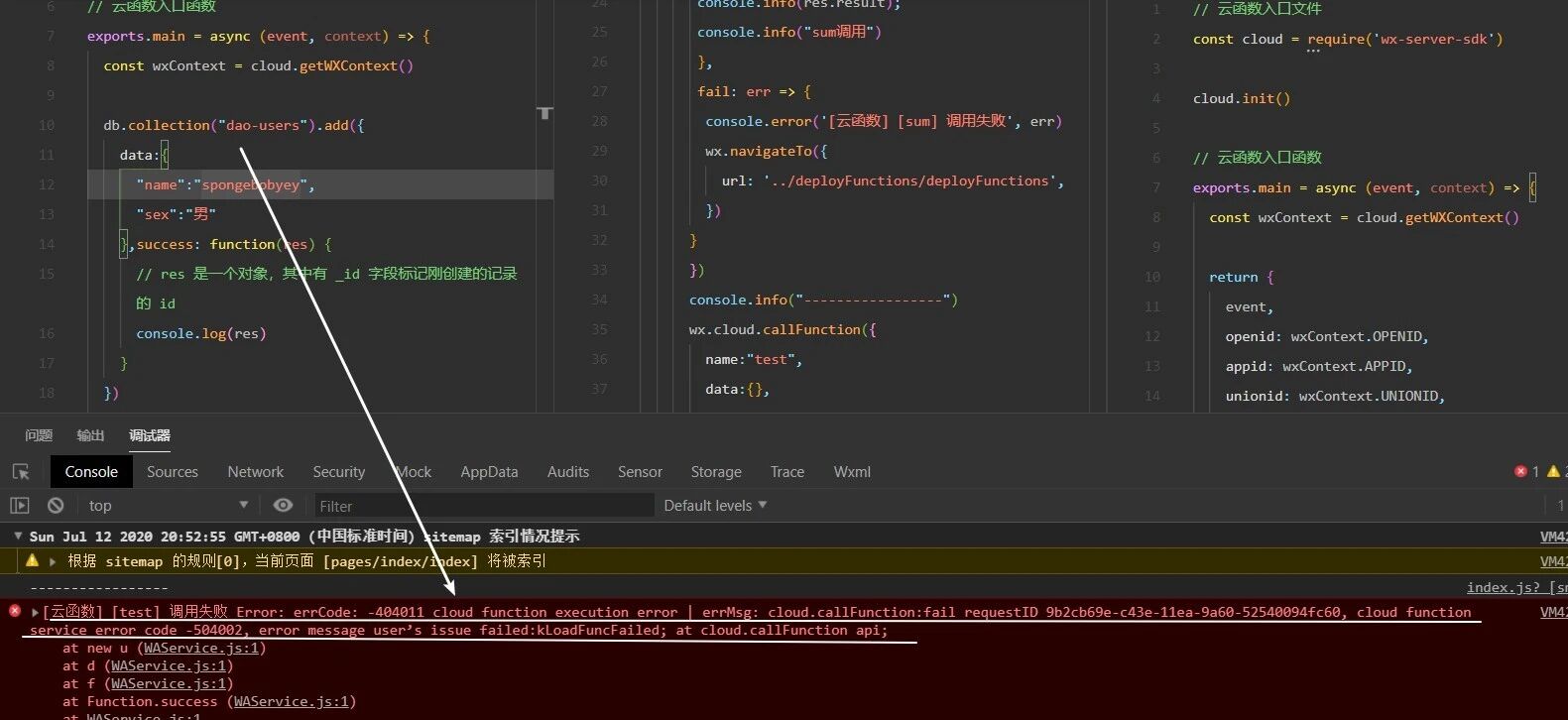Select the 调试器 panel tab
The height and width of the screenshot is (720, 1568).
point(150,435)
